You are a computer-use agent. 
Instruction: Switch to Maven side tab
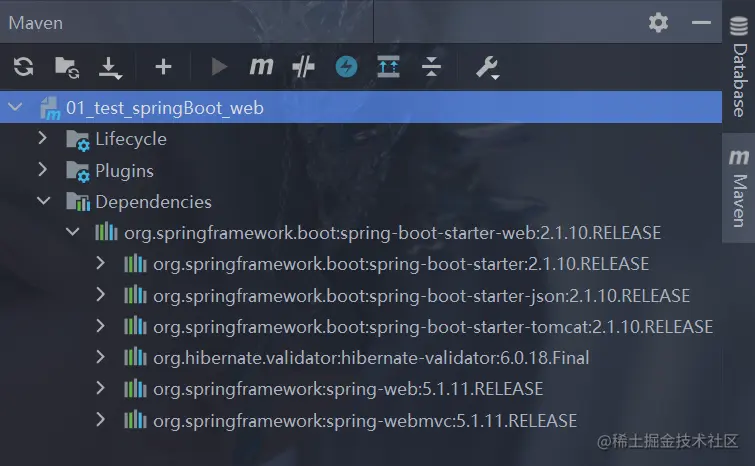739,188
